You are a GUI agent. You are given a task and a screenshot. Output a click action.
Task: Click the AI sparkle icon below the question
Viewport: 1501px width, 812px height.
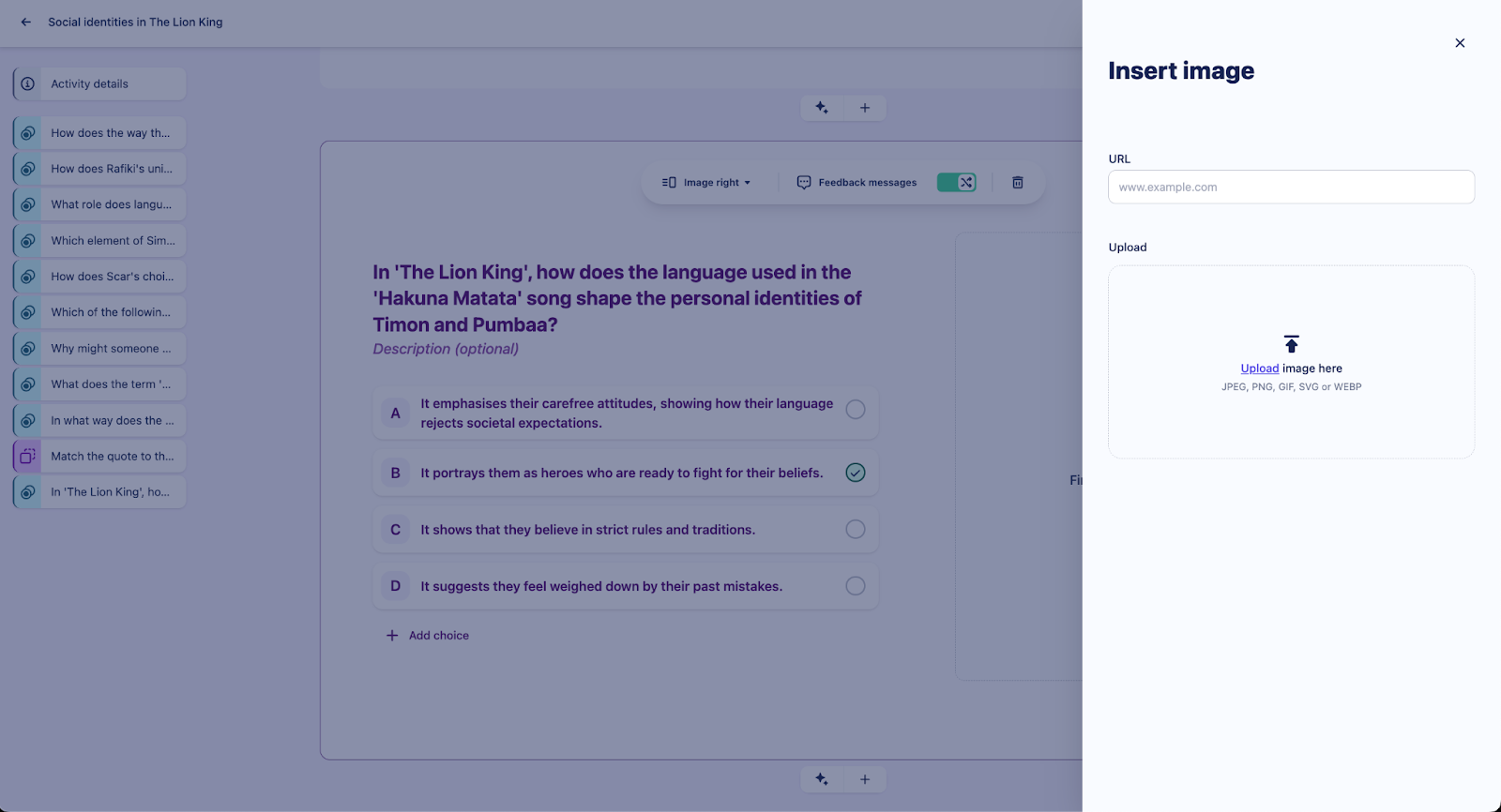coord(822,779)
